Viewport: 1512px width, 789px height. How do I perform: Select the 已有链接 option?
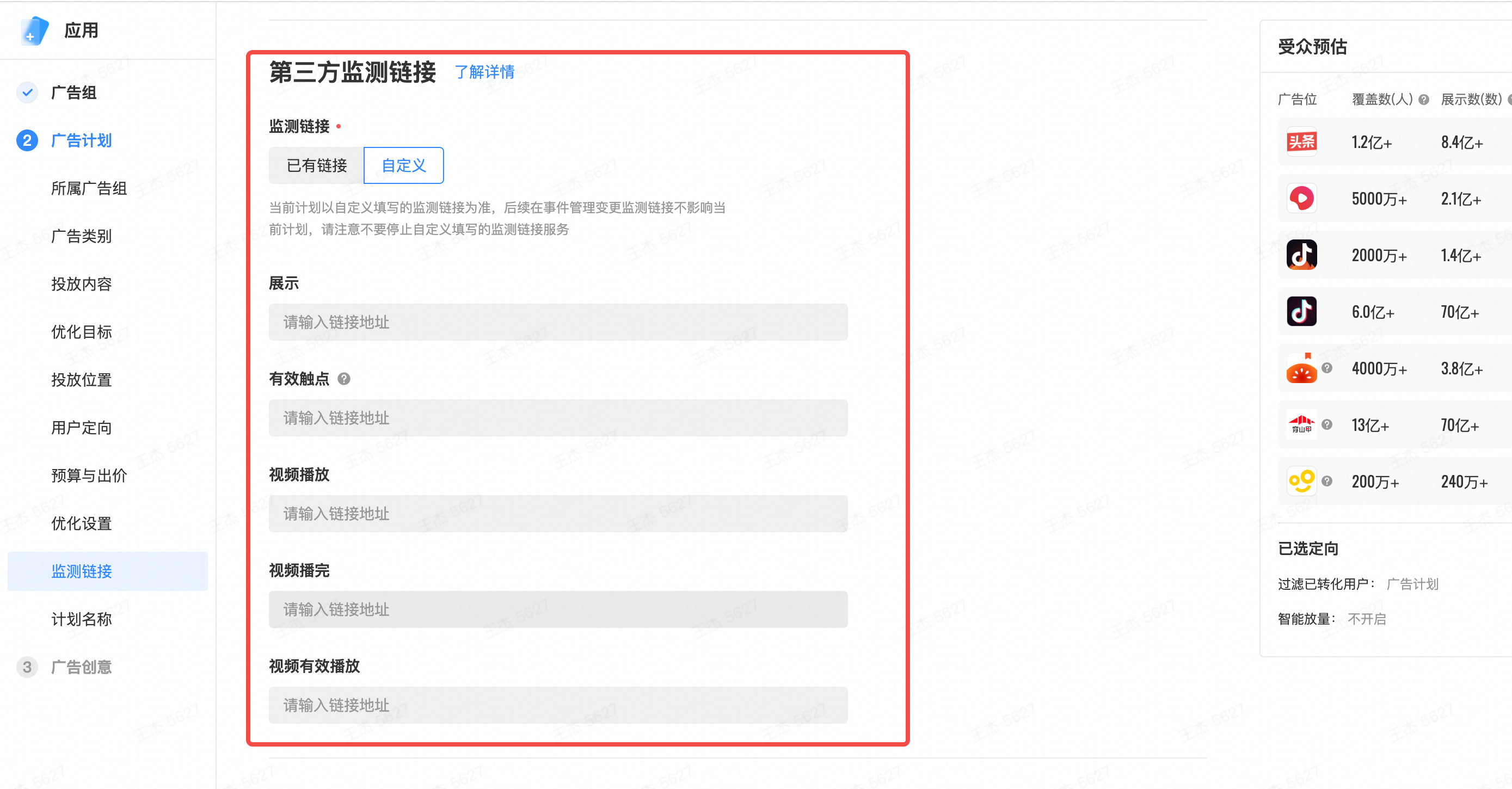[316, 165]
